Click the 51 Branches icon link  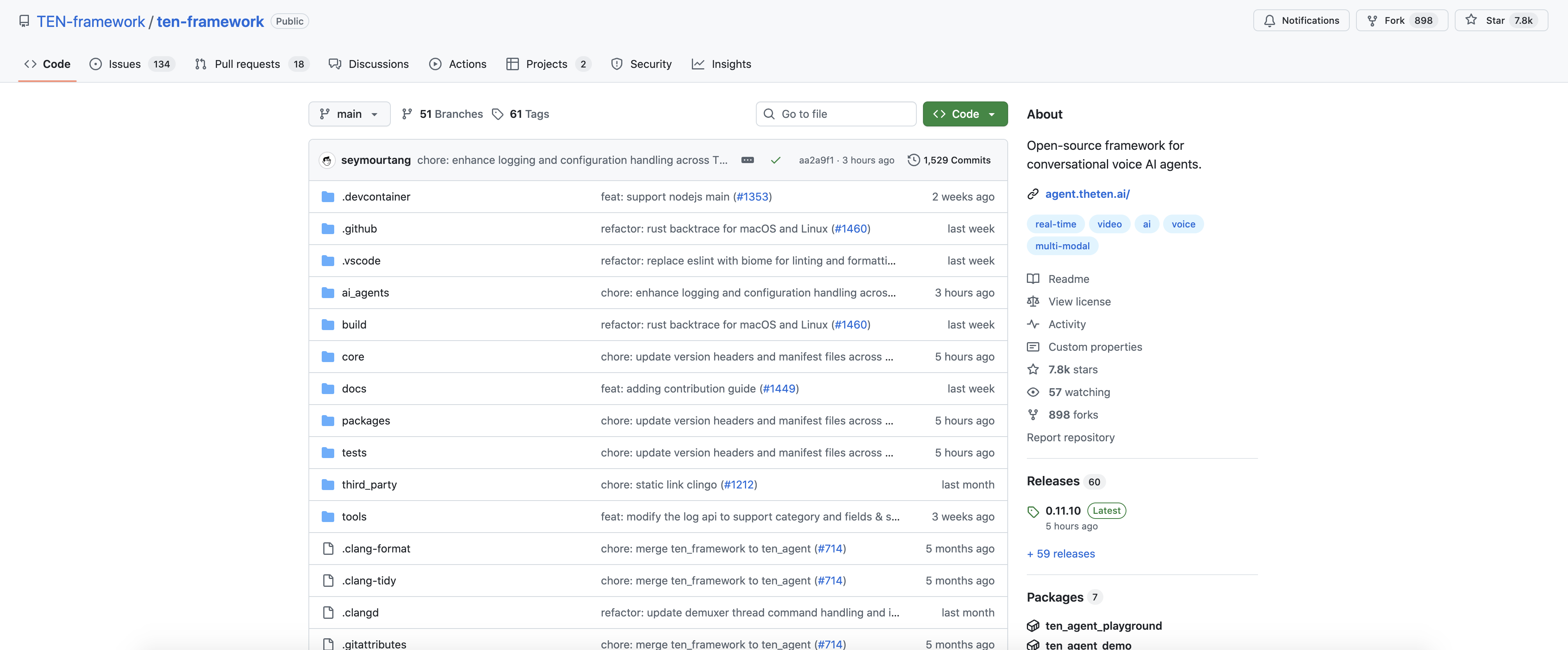(x=407, y=114)
